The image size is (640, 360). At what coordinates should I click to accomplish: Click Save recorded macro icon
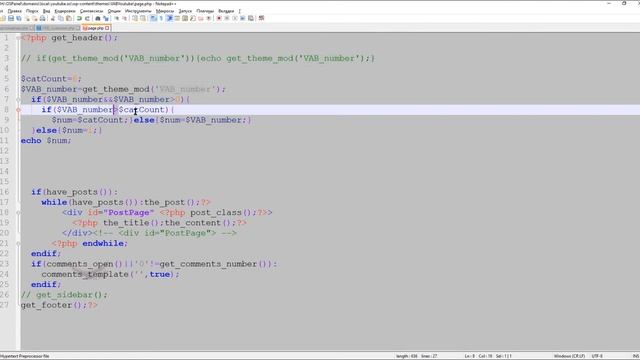(251, 18)
